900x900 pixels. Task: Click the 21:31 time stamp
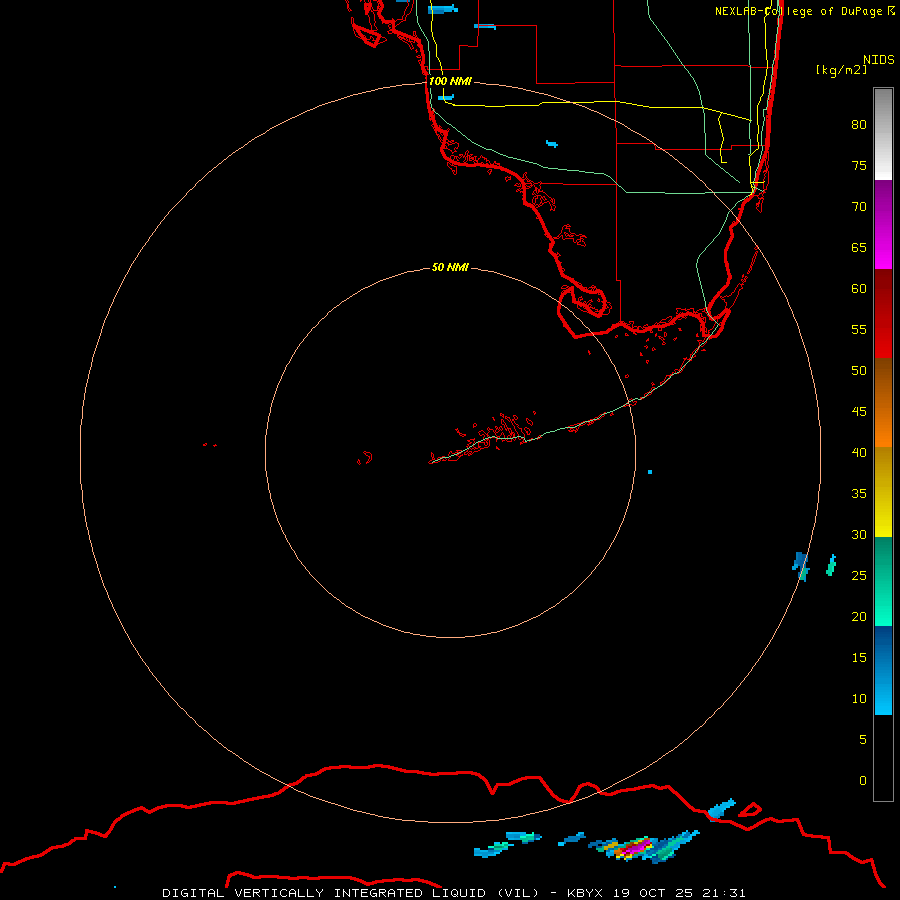[x=725, y=893]
